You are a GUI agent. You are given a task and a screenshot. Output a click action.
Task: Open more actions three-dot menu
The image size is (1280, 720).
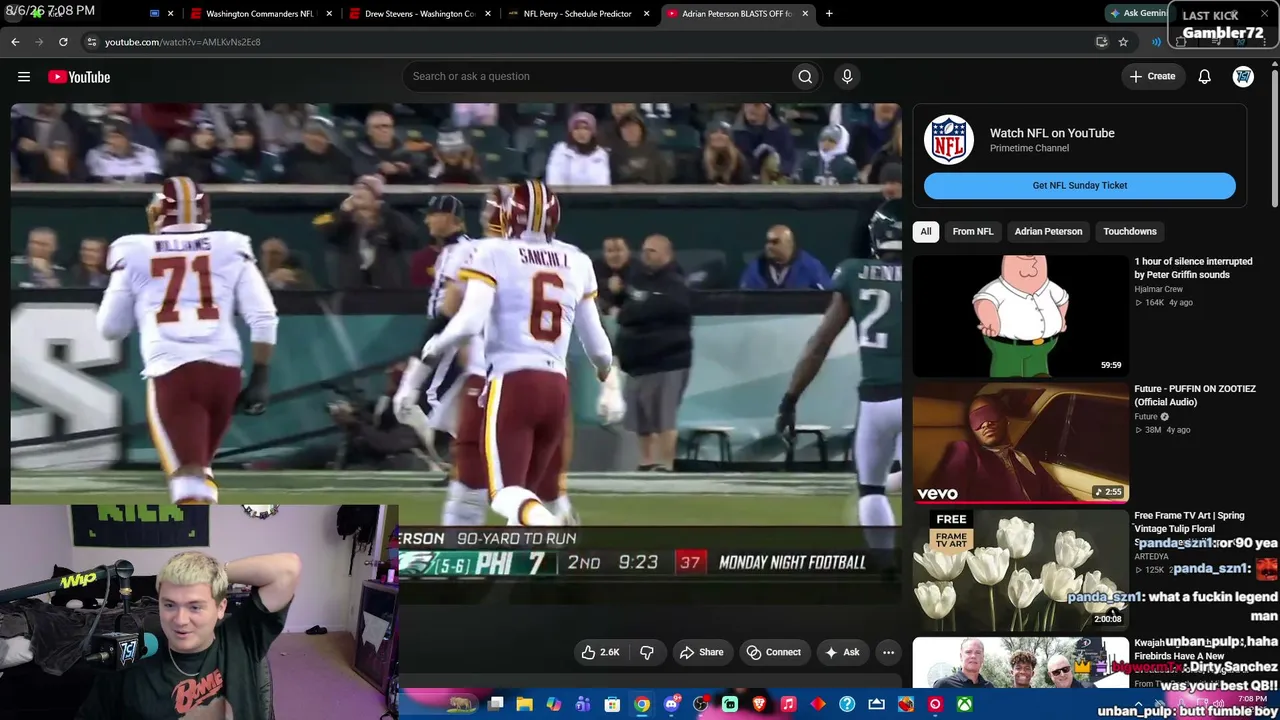click(x=888, y=652)
